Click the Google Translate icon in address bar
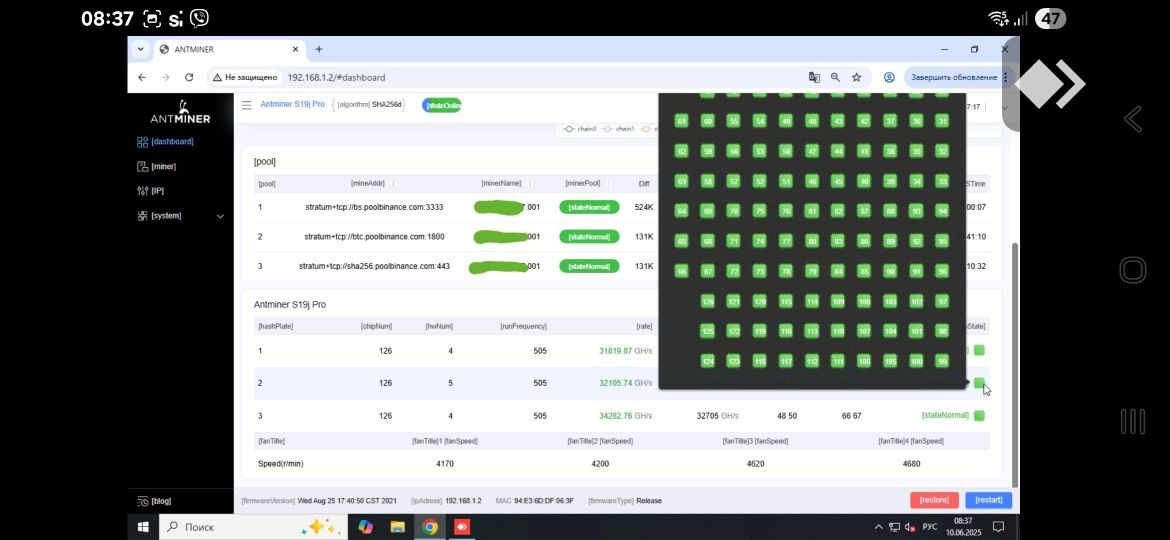This screenshot has height=540, width=1170. click(814, 77)
